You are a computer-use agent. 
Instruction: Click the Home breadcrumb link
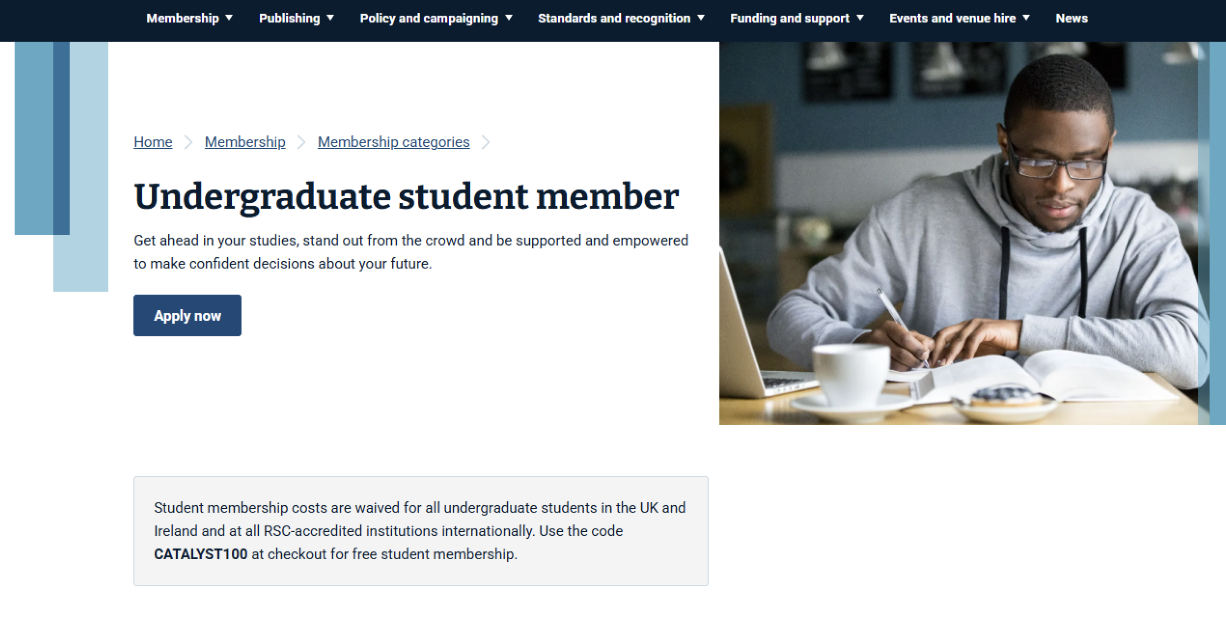click(x=153, y=142)
